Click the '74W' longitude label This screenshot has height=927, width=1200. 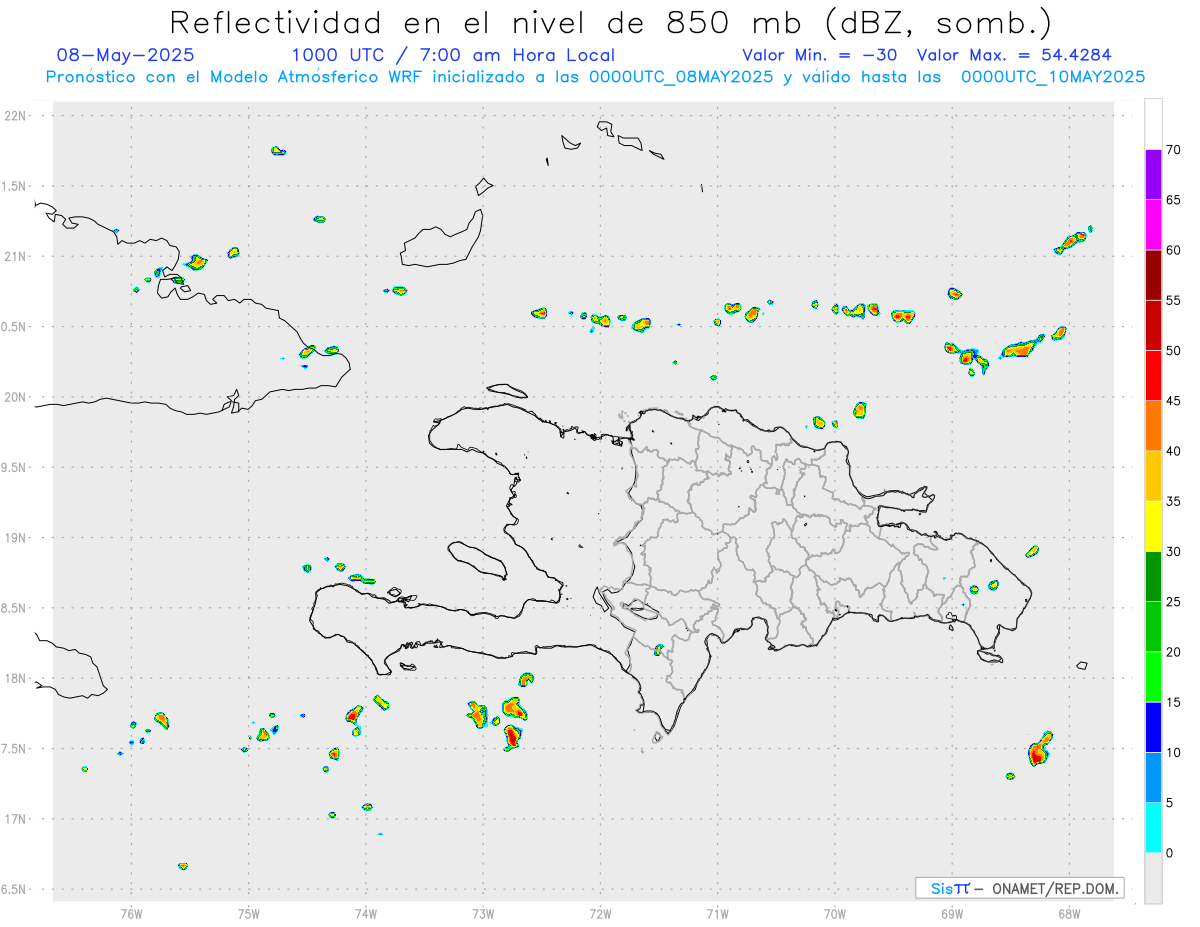[366, 913]
